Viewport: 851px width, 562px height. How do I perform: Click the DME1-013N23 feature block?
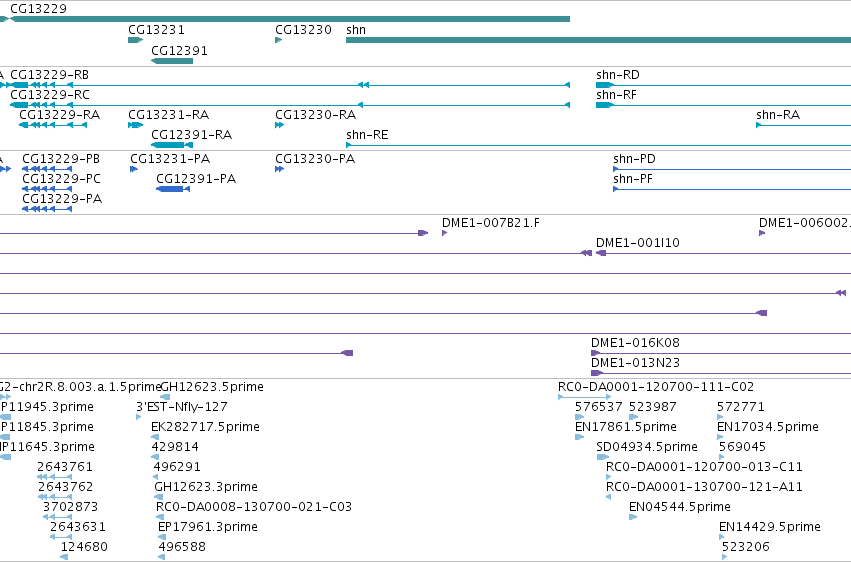[x=596, y=373]
